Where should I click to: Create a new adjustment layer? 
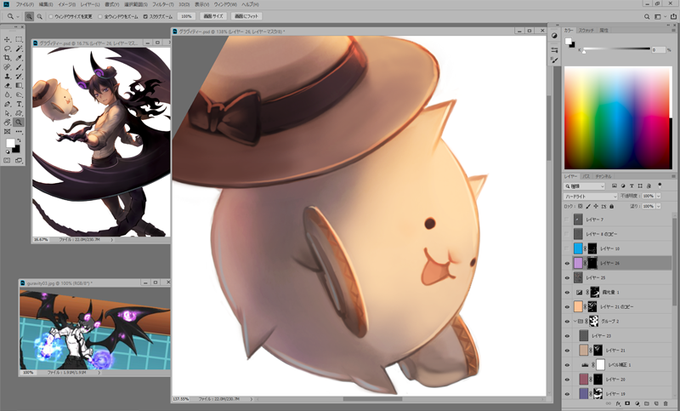pyautogui.click(x=637, y=404)
